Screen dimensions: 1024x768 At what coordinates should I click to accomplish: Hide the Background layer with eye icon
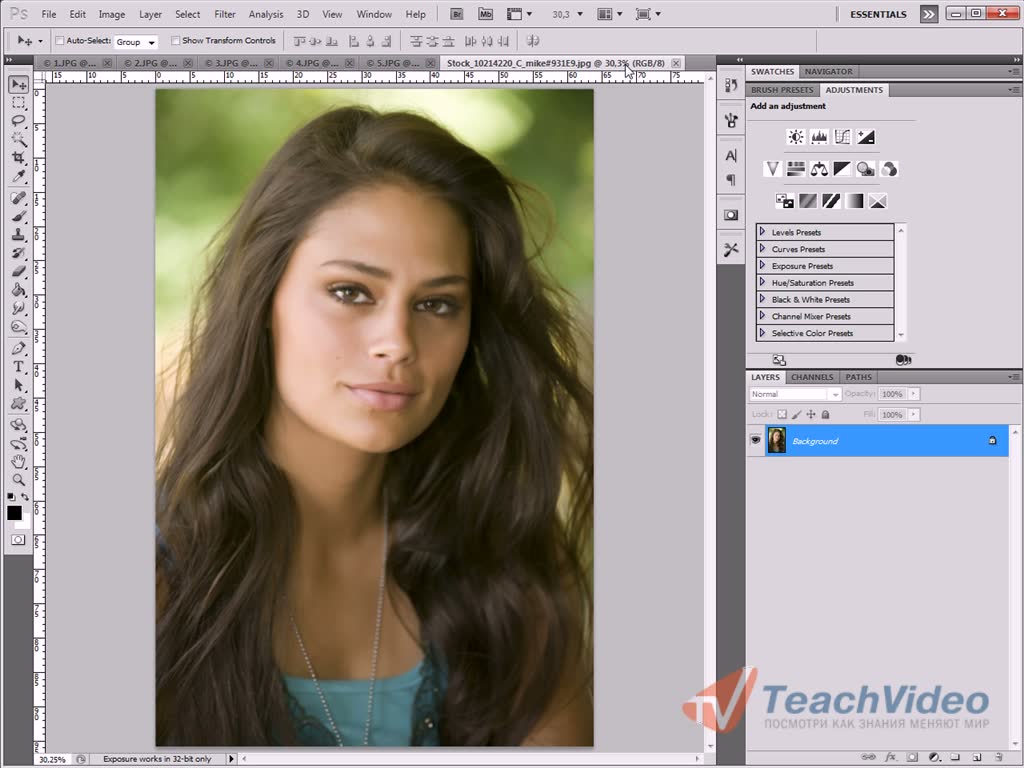pyautogui.click(x=756, y=440)
